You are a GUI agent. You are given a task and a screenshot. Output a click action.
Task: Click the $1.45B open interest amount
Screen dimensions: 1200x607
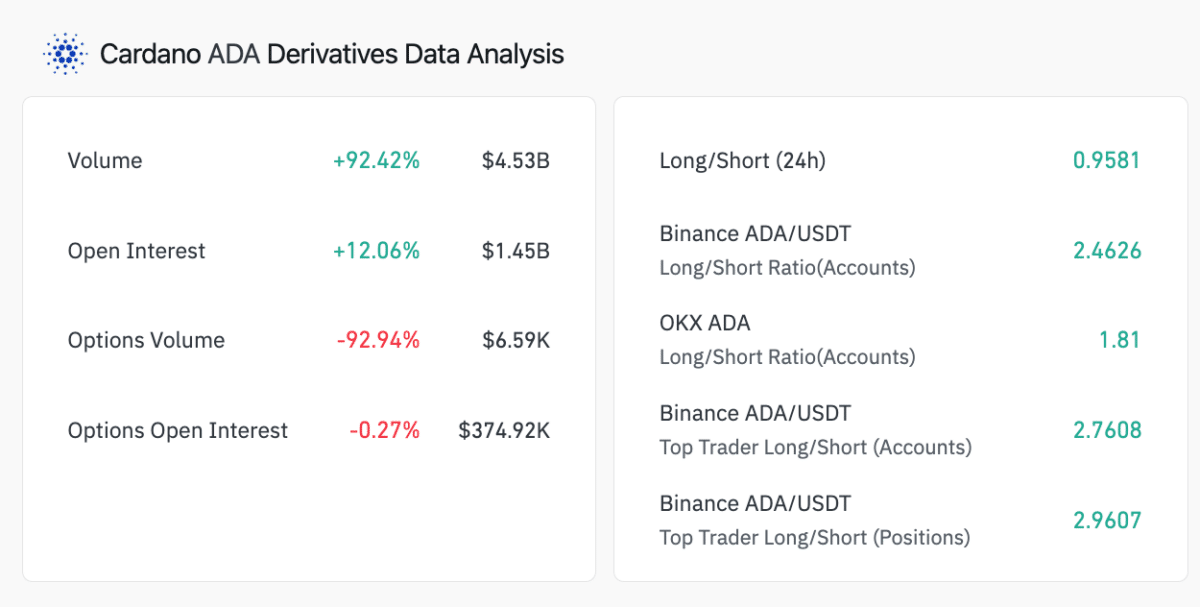pos(515,251)
